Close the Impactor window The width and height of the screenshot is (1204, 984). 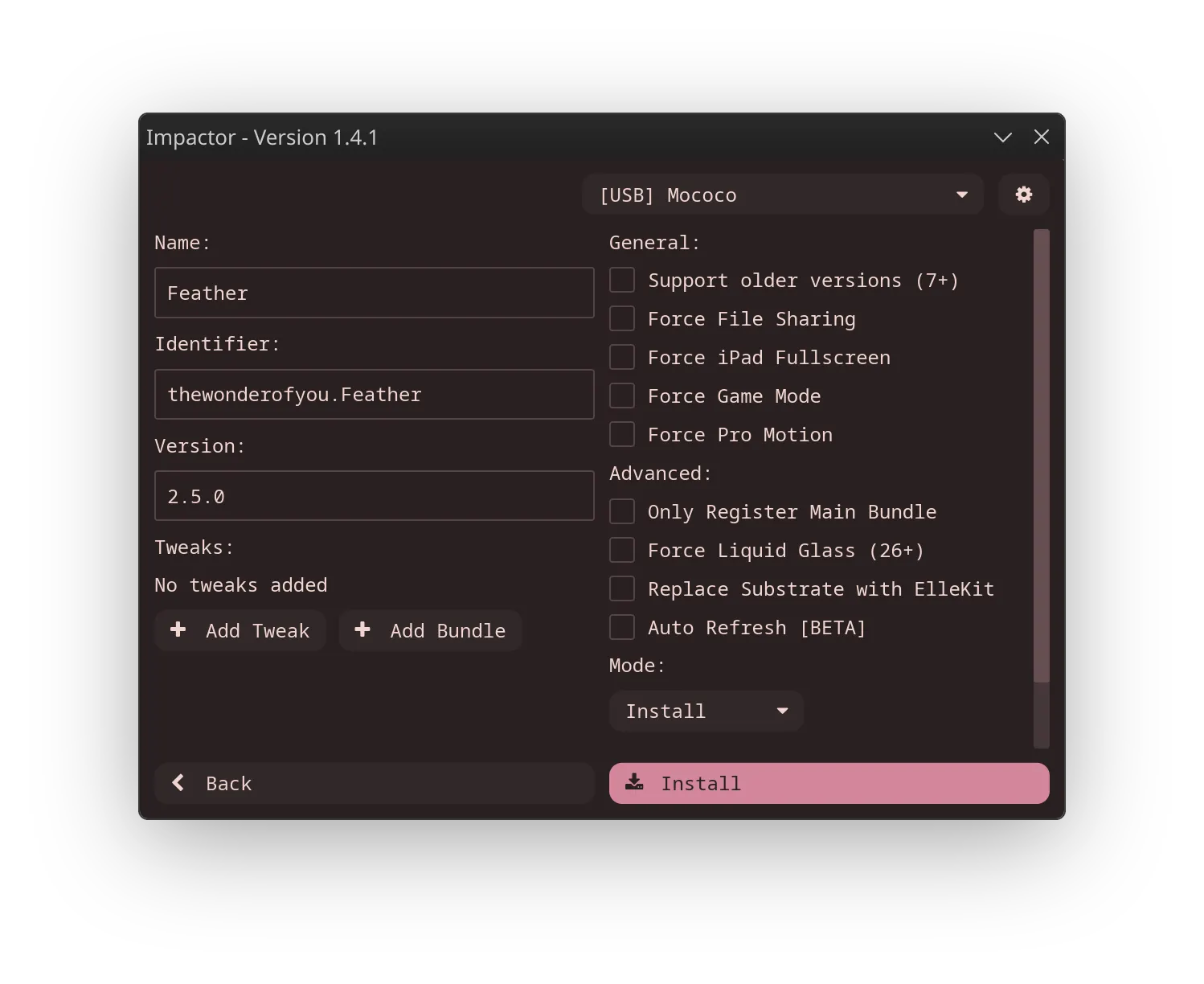coord(1042,137)
